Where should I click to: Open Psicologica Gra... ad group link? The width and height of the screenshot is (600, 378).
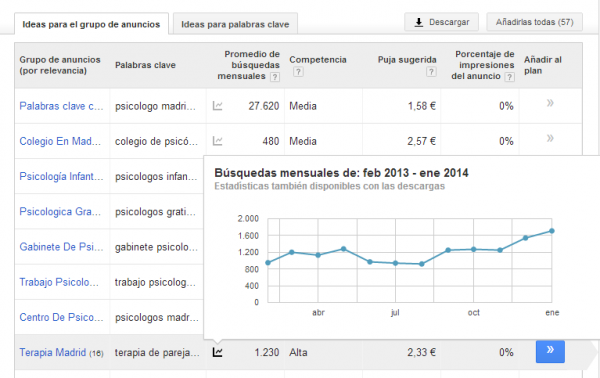coord(60,212)
